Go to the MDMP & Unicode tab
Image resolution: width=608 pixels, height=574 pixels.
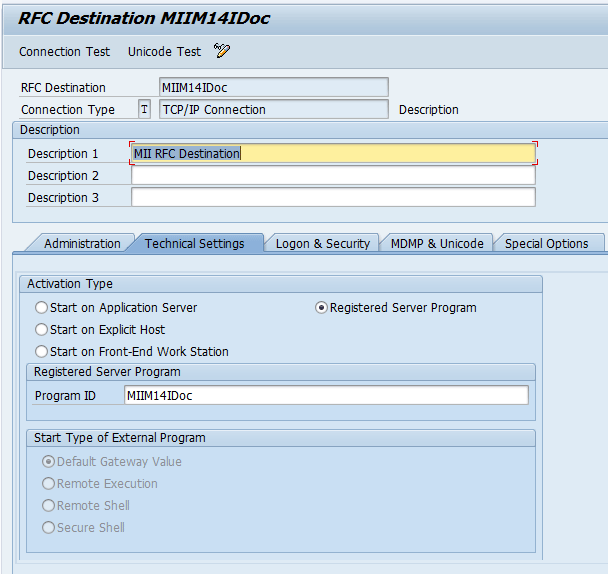pos(437,243)
